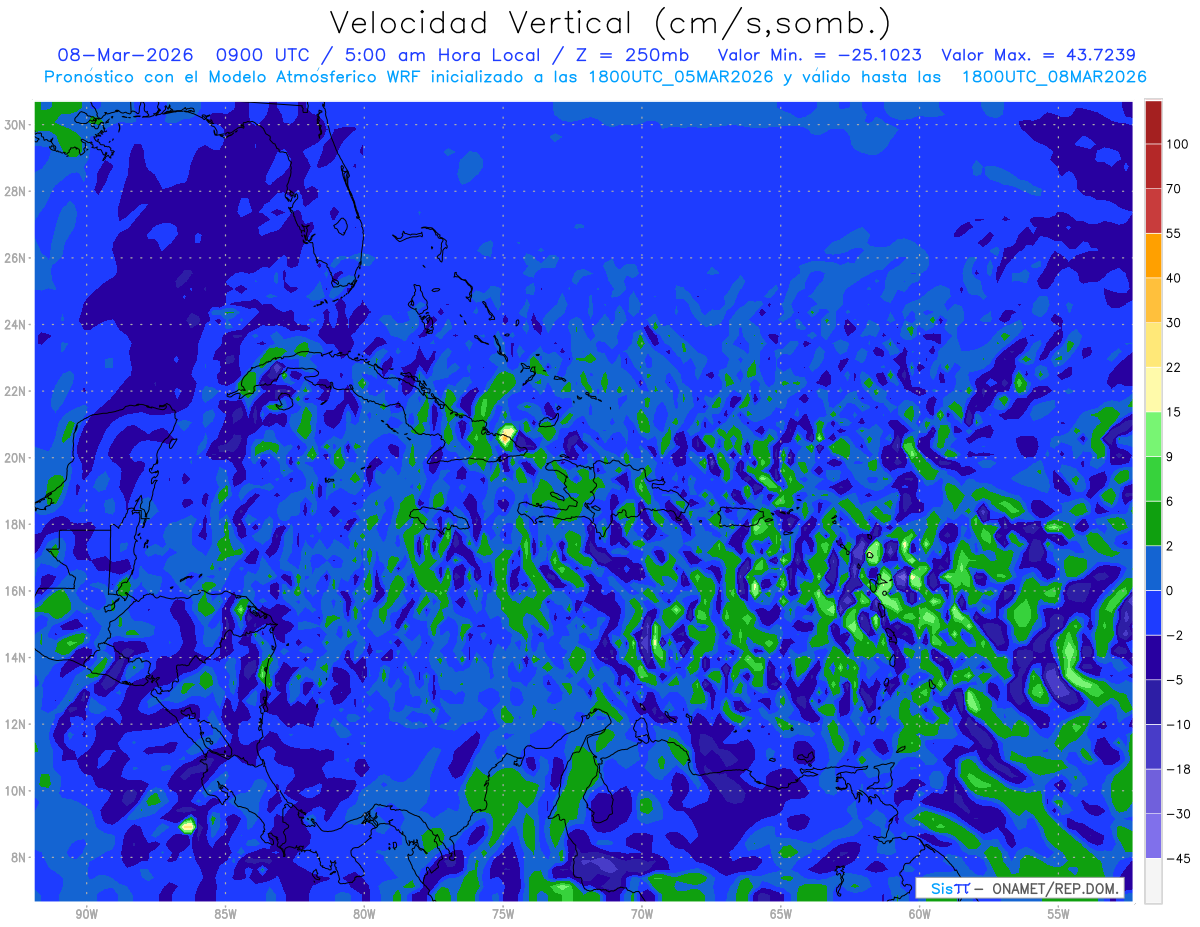This screenshot has height=927, width=1200.
Task: Click the colorbar label "55"
Action: pyautogui.click(x=1174, y=233)
